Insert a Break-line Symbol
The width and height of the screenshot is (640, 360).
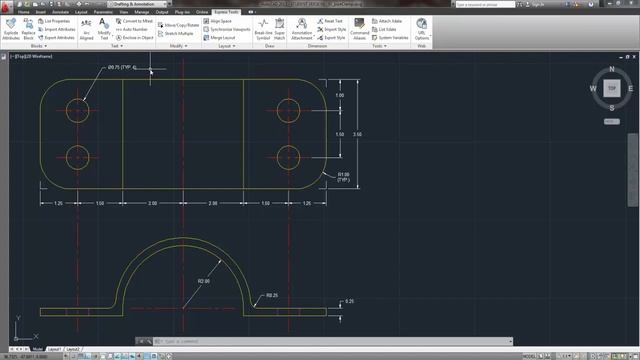tap(263, 29)
